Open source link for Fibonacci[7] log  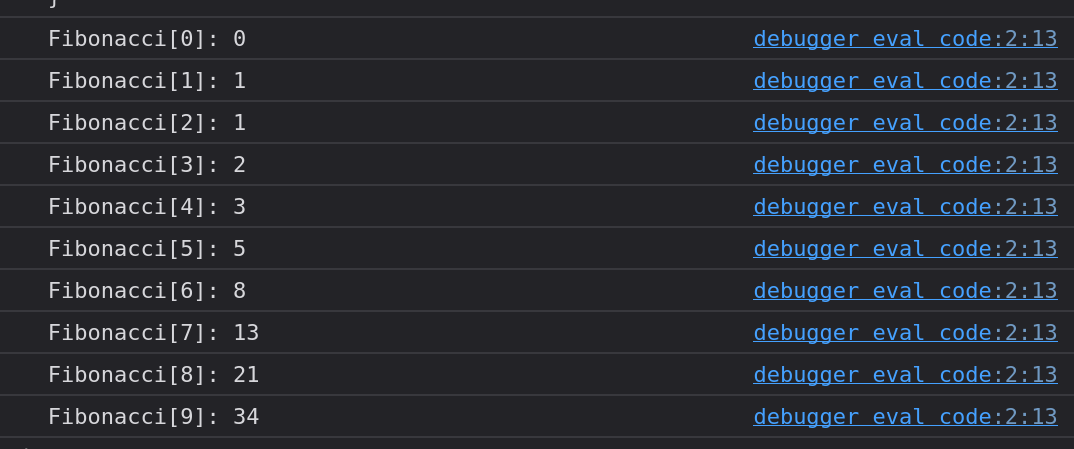(905, 333)
